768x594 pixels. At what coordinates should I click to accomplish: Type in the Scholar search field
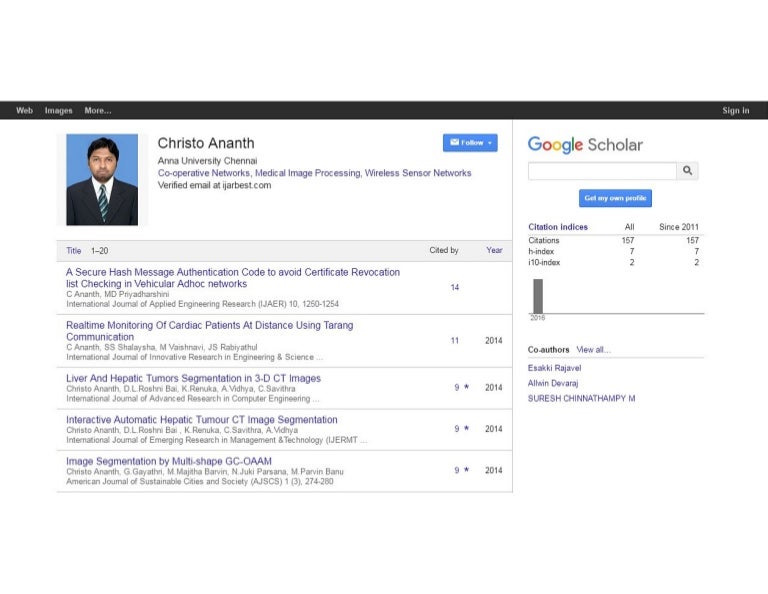(602, 171)
